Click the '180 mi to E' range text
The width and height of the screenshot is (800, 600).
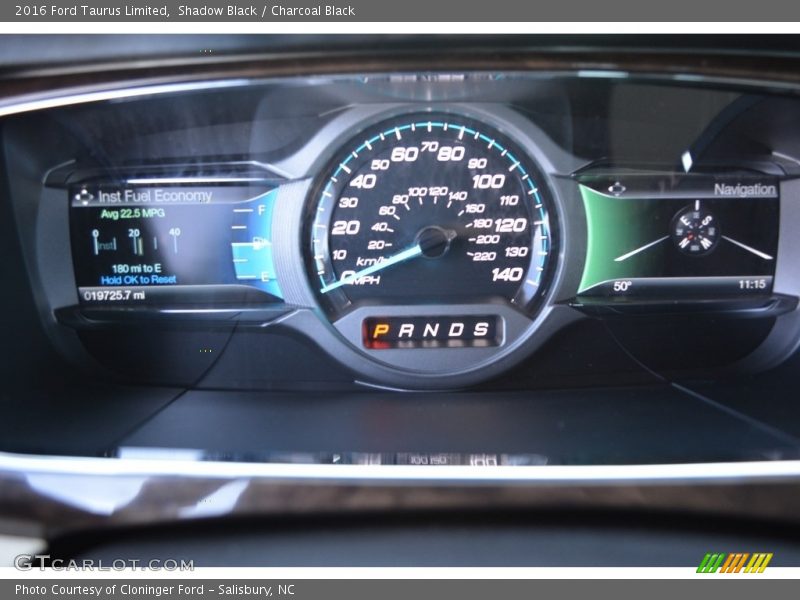click(136, 268)
